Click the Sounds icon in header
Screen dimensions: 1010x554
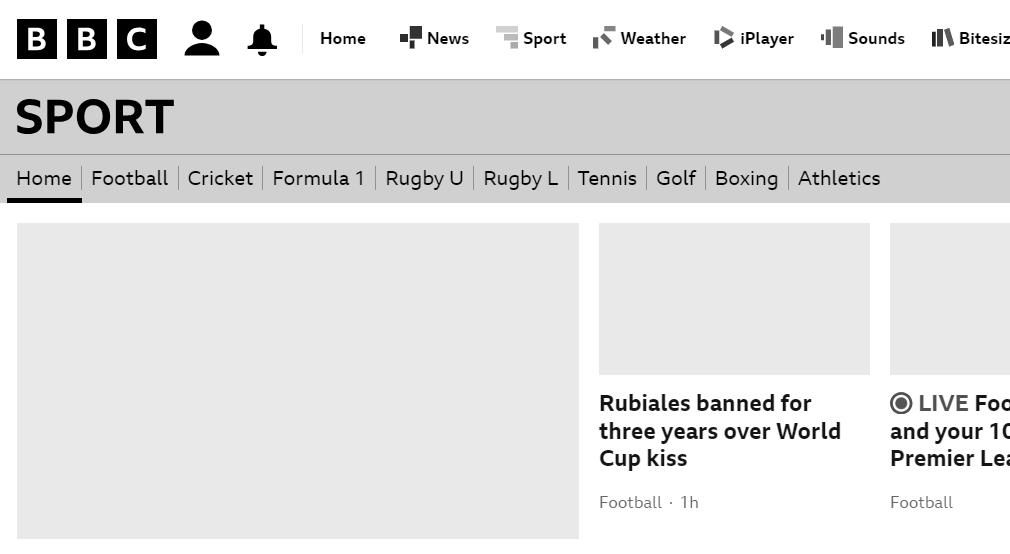click(x=831, y=38)
